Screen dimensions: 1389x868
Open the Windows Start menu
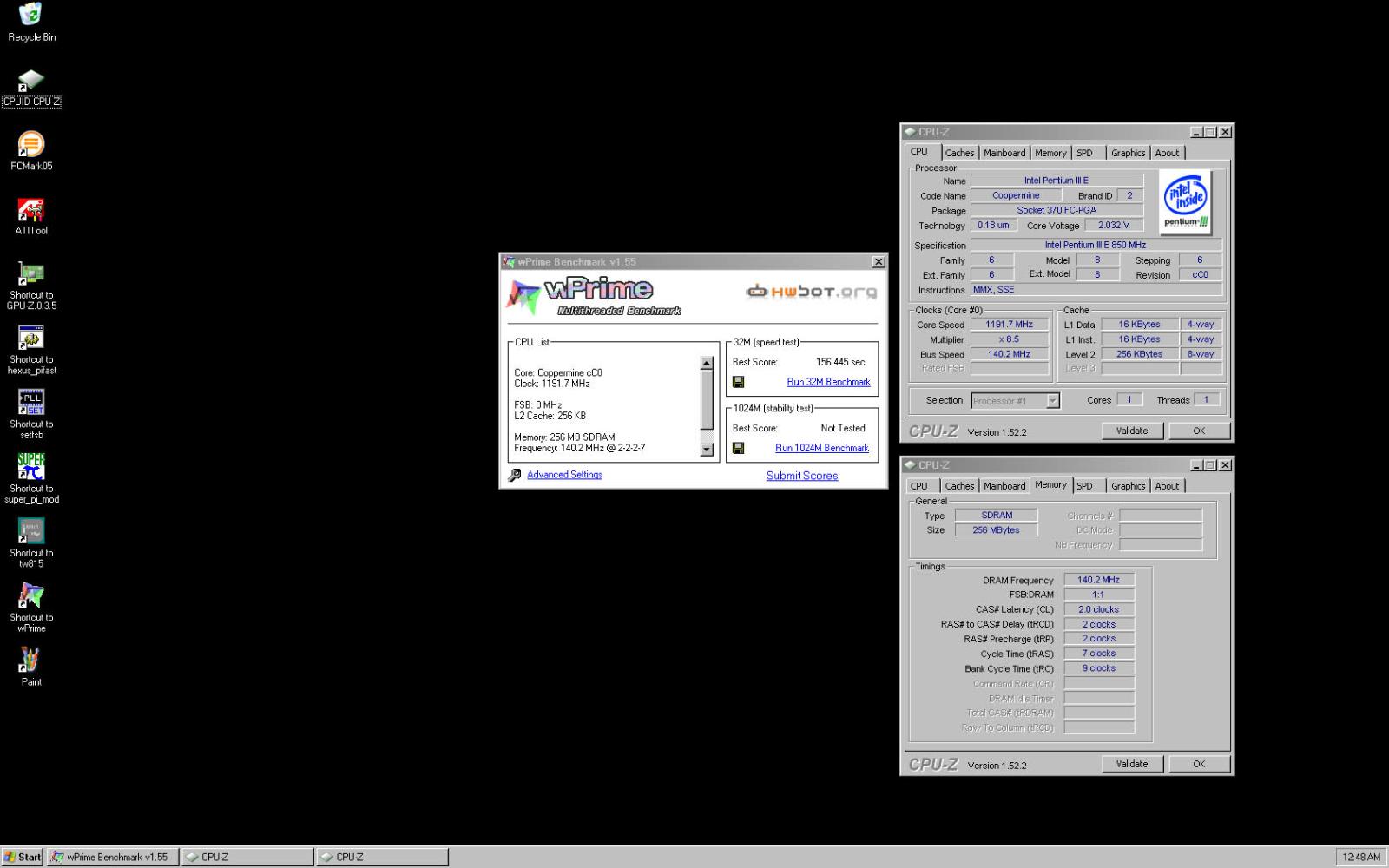tap(23, 857)
